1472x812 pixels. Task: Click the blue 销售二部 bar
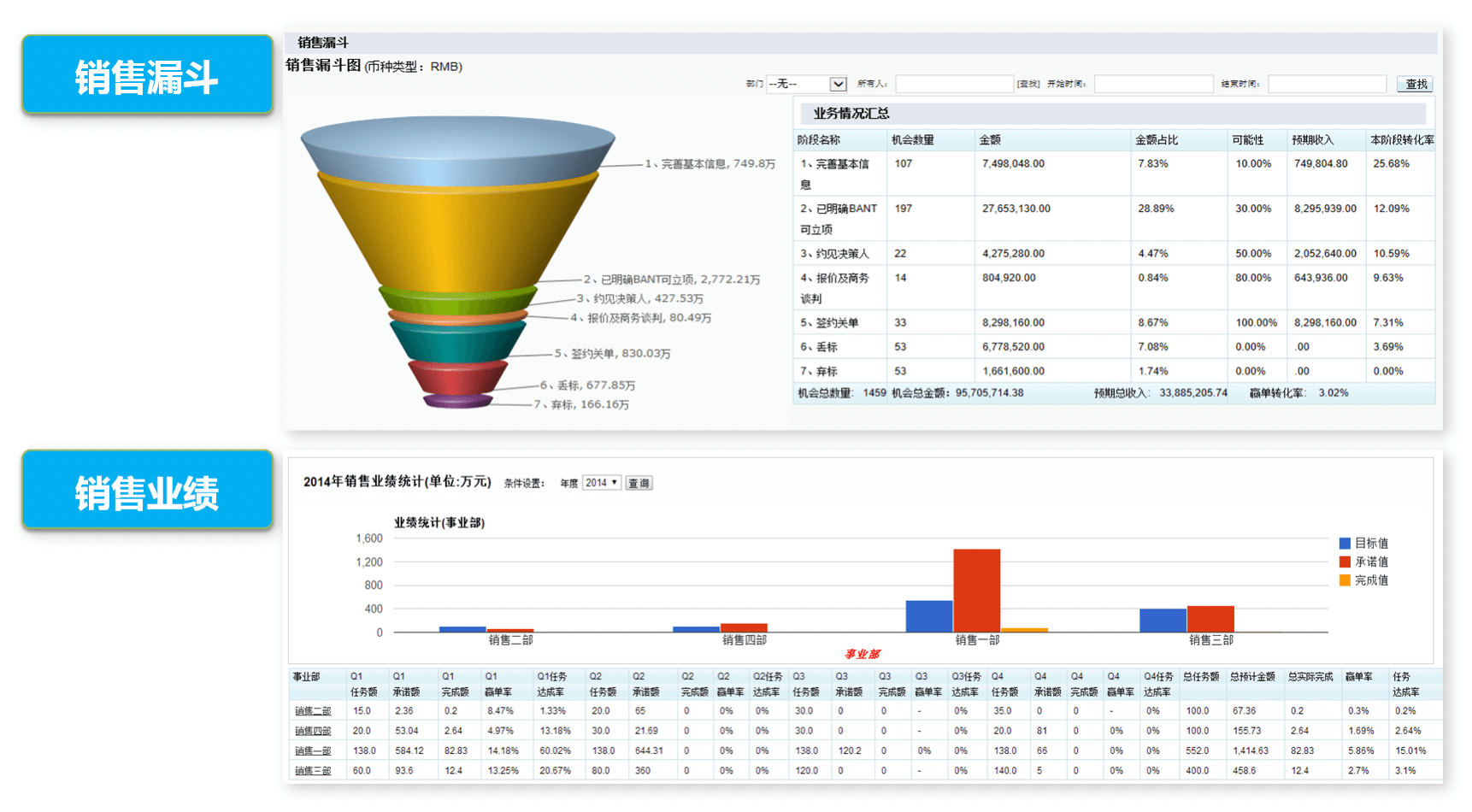(462, 629)
